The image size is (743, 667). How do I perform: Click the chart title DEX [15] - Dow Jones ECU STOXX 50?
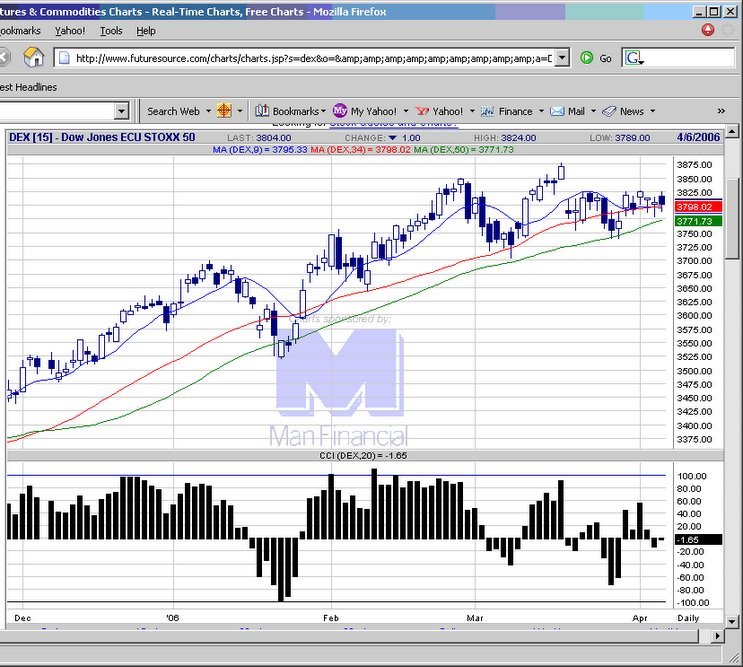(102, 137)
